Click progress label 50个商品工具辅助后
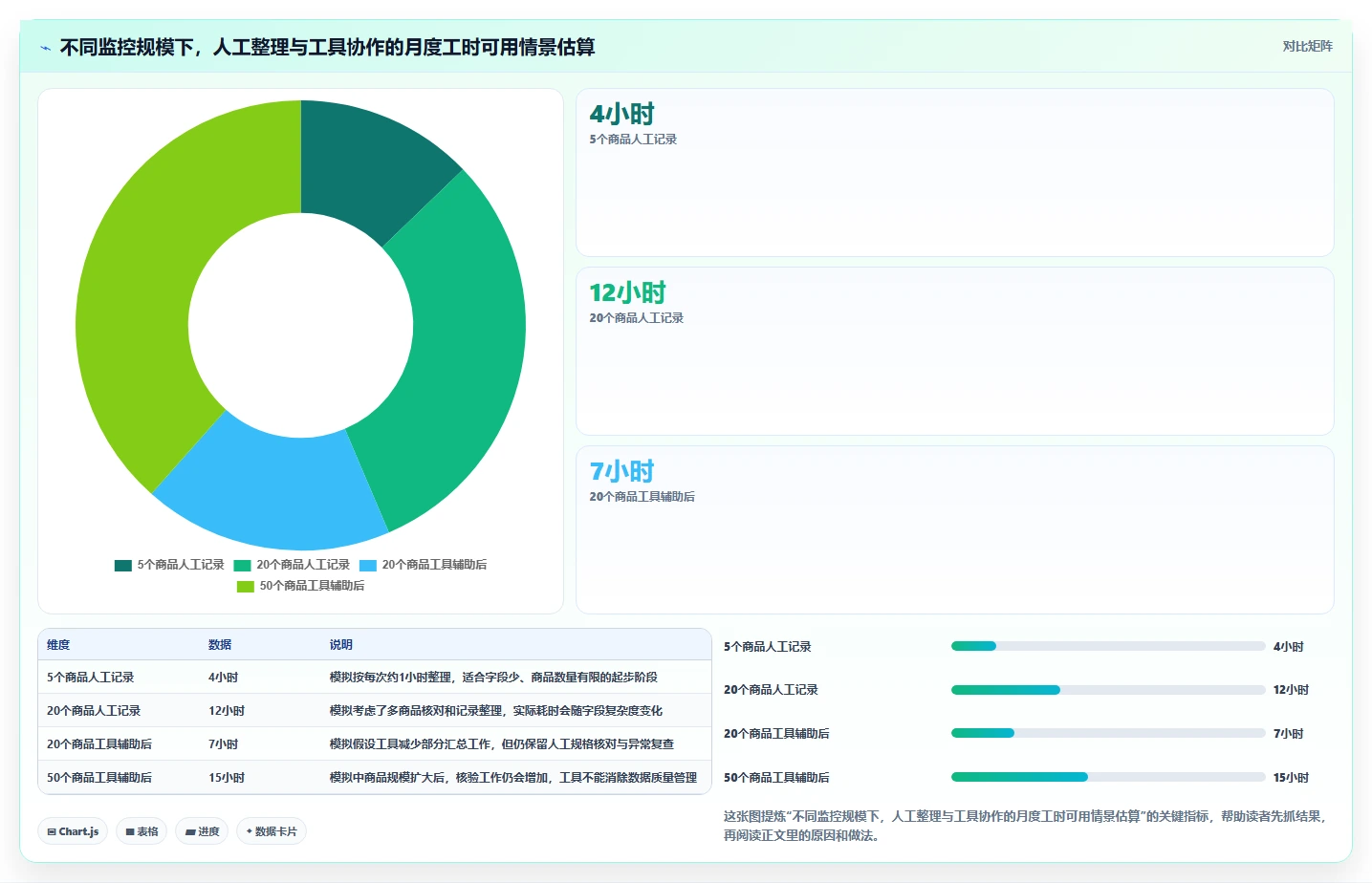 (776, 778)
